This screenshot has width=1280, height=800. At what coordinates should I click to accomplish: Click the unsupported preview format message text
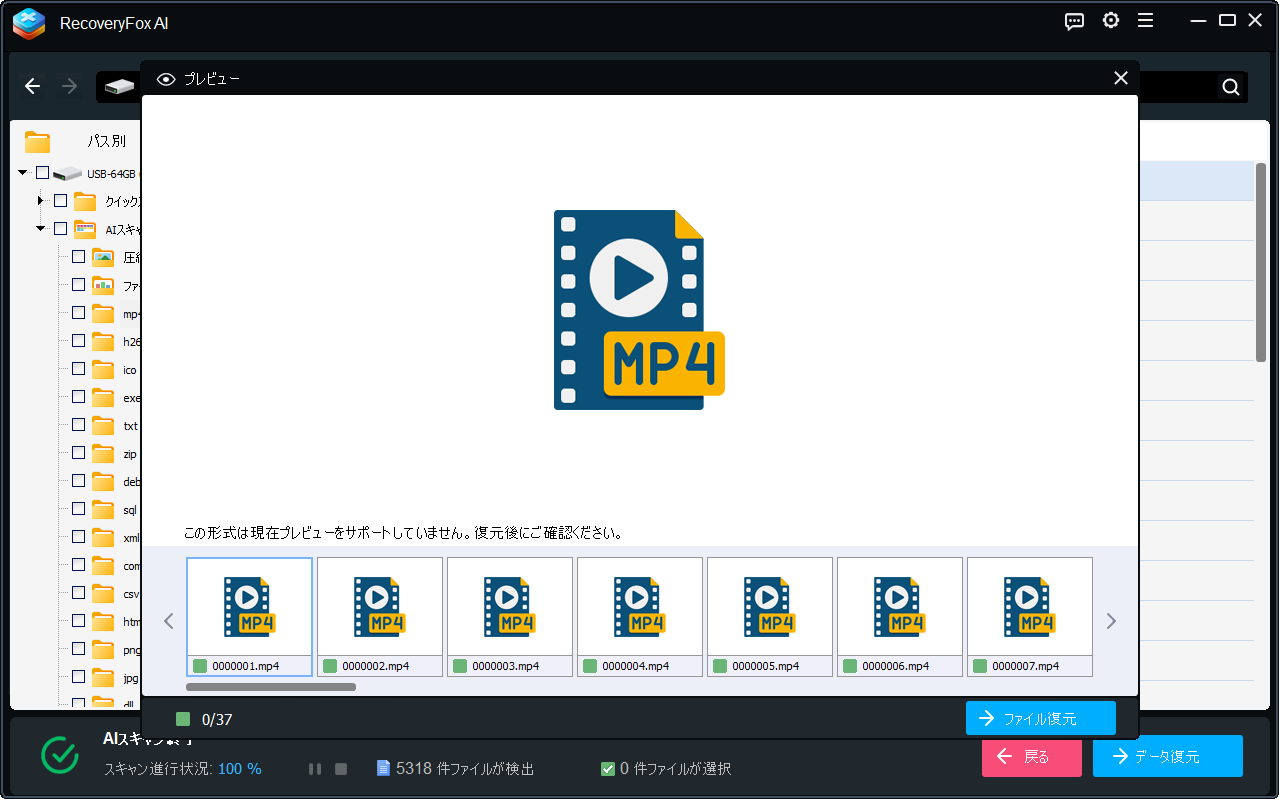(403, 533)
